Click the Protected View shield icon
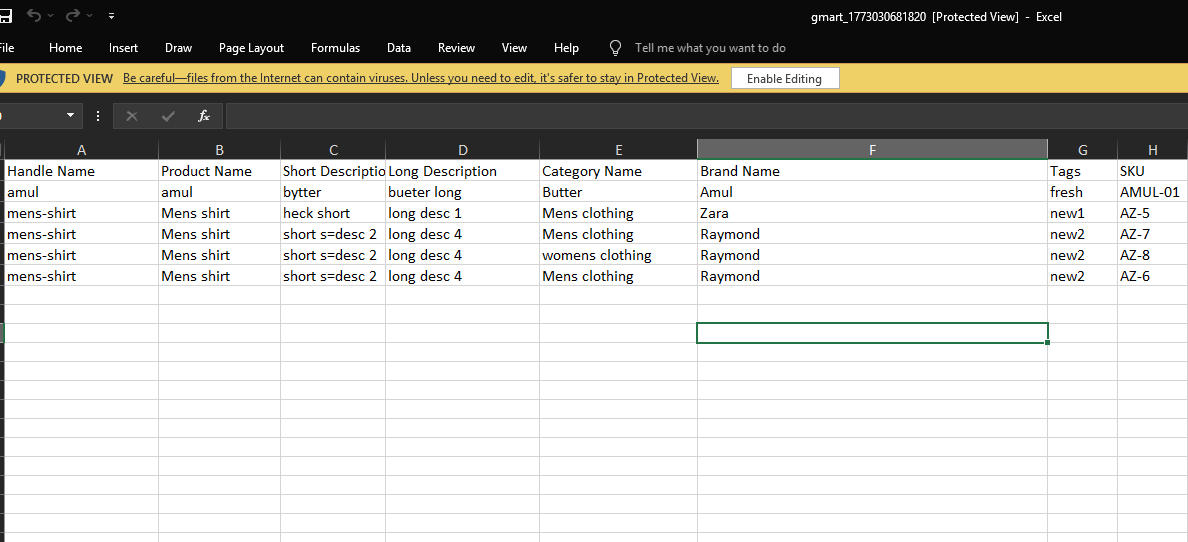The width and height of the screenshot is (1188, 542). coord(2,78)
